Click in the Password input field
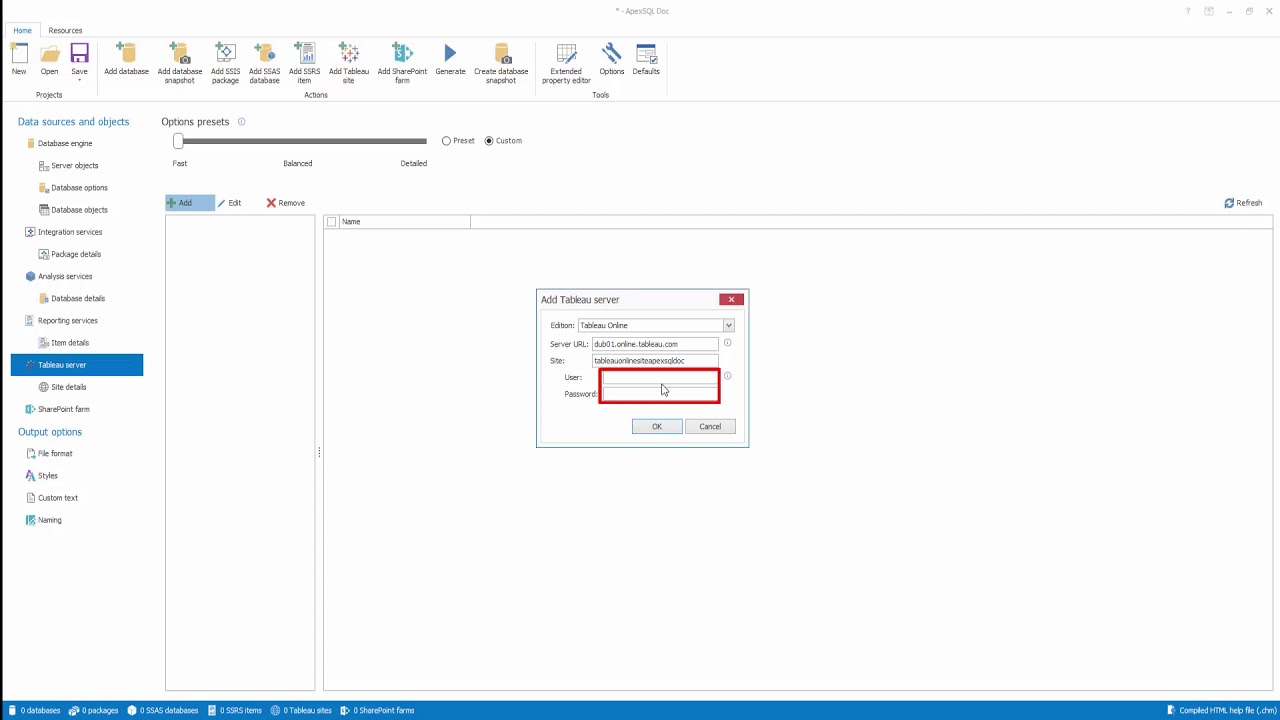1280x720 pixels. pyautogui.click(x=660, y=394)
